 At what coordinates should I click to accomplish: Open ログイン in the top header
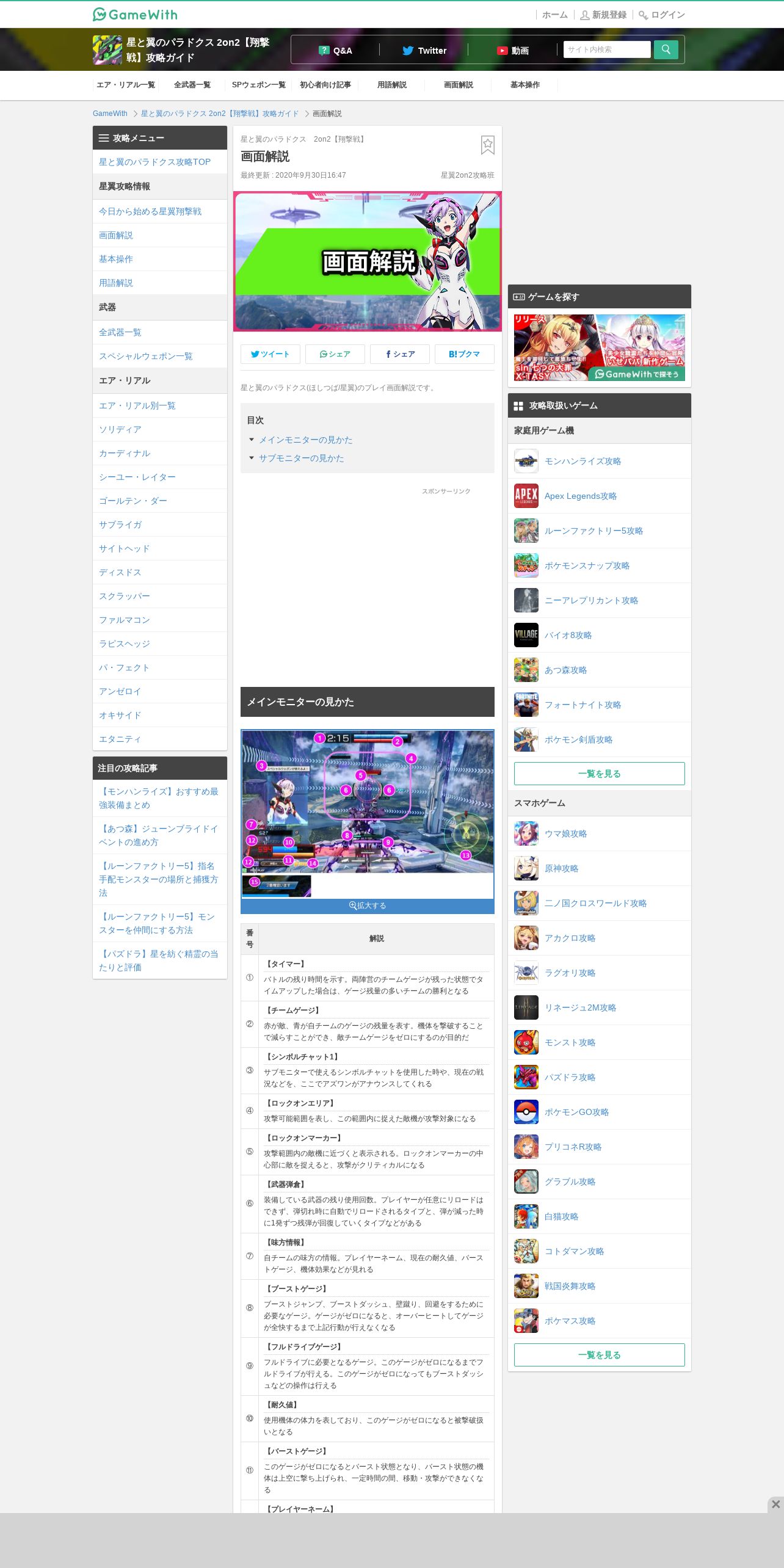point(662,15)
